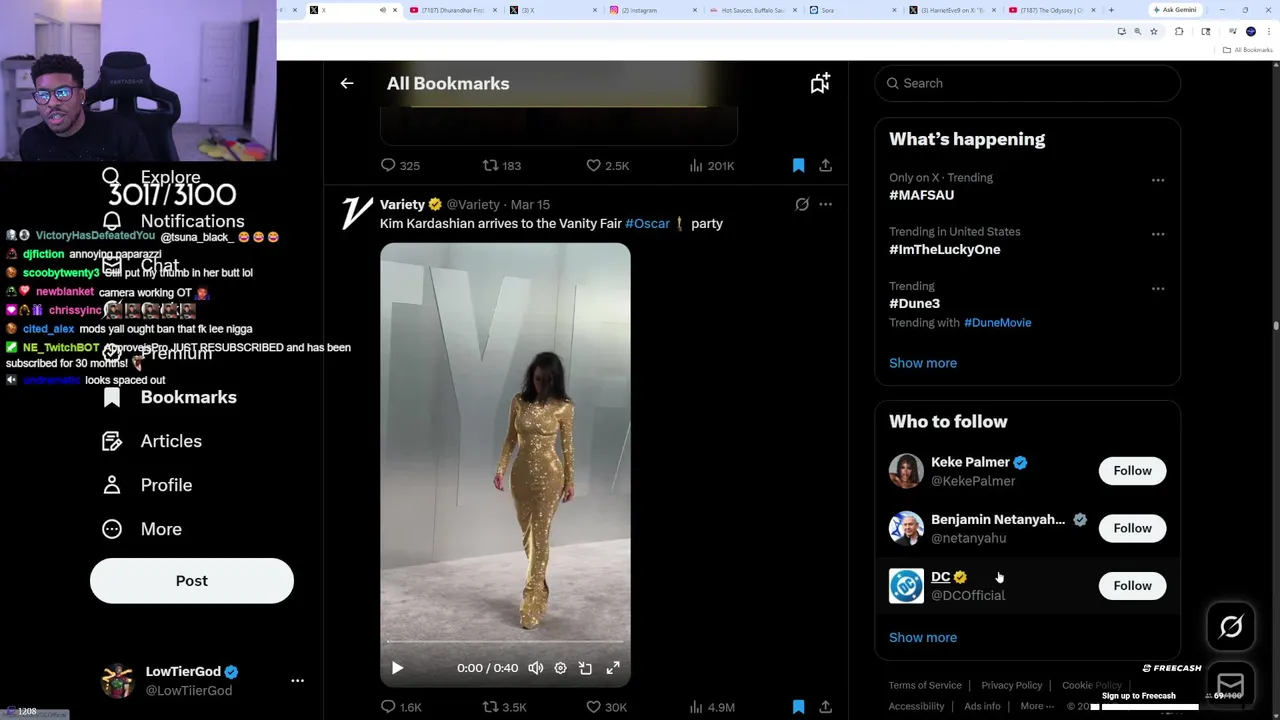The image size is (1280, 720).
Task: Expand the More menu in sidebar
Action: click(x=142, y=529)
